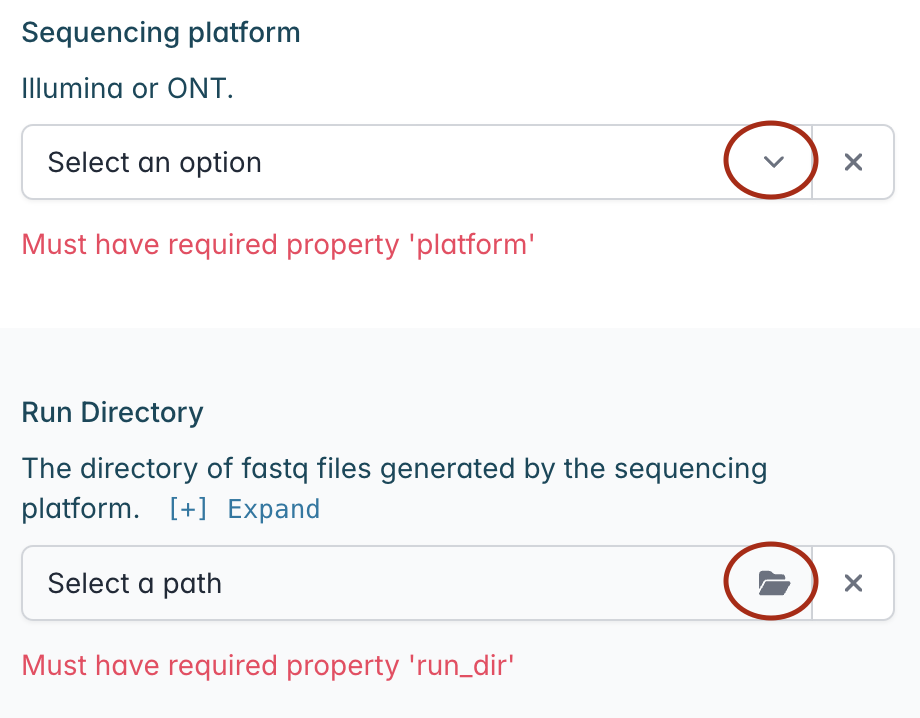
Task: Click the Sequencing platform heading
Action: pyautogui.click(x=161, y=32)
